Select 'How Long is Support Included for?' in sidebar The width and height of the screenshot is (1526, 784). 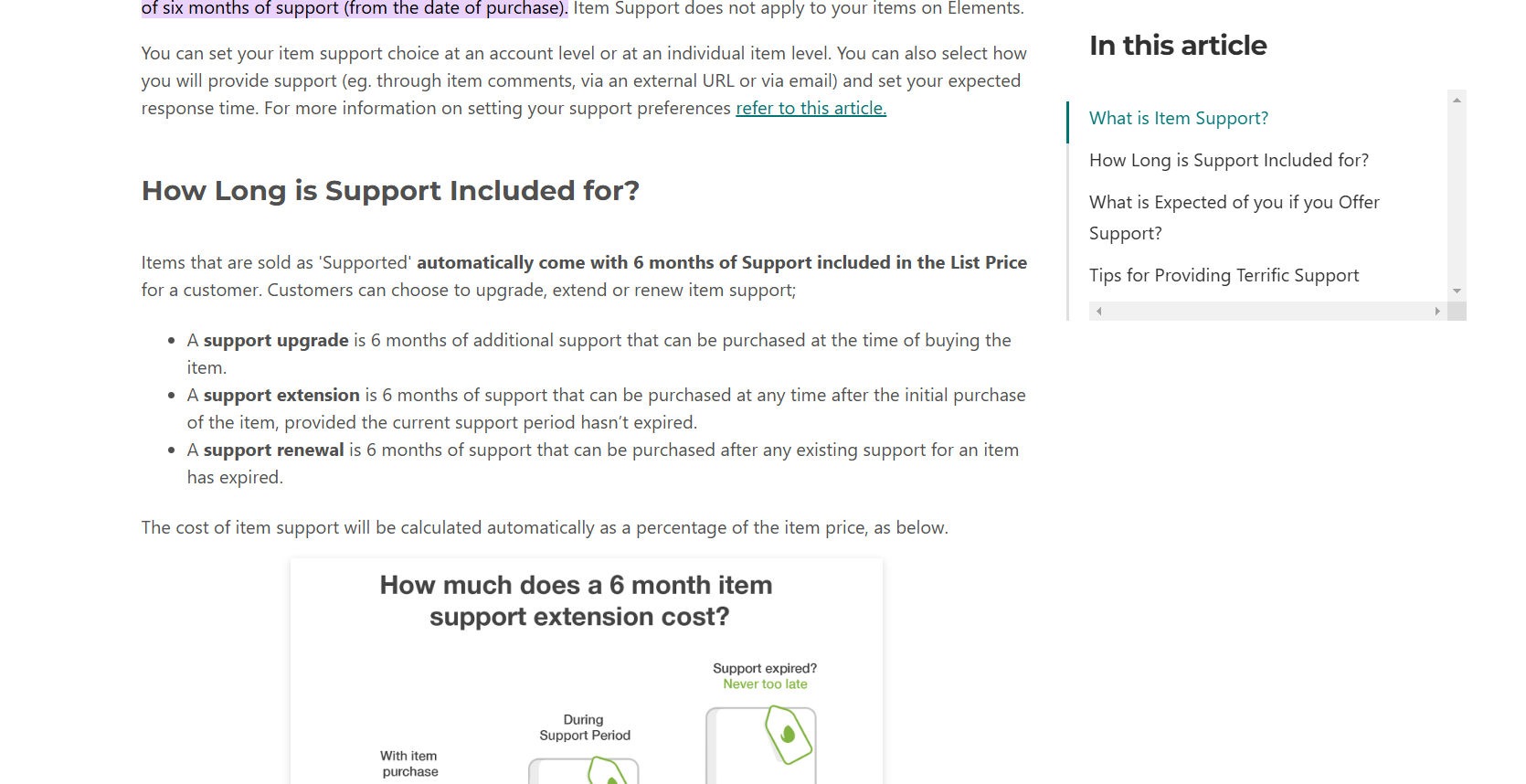click(x=1228, y=160)
